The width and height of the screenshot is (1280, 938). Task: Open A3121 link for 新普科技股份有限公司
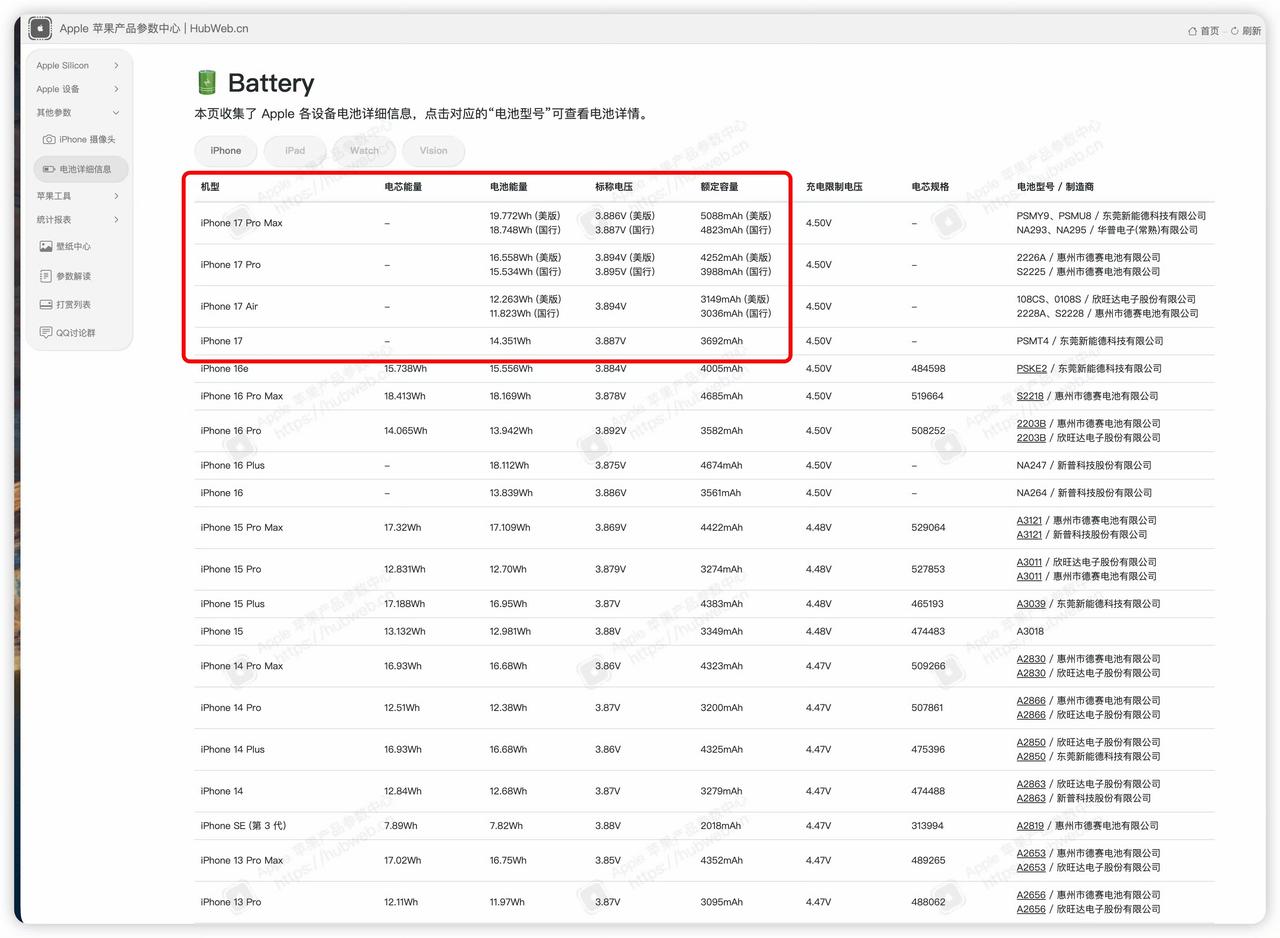(x=1030, y=534)
